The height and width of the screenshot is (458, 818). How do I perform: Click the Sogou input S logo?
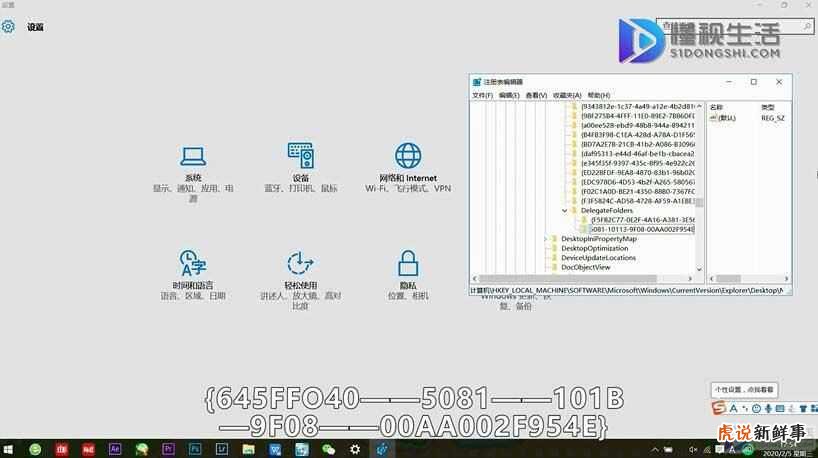coord(718,408)
